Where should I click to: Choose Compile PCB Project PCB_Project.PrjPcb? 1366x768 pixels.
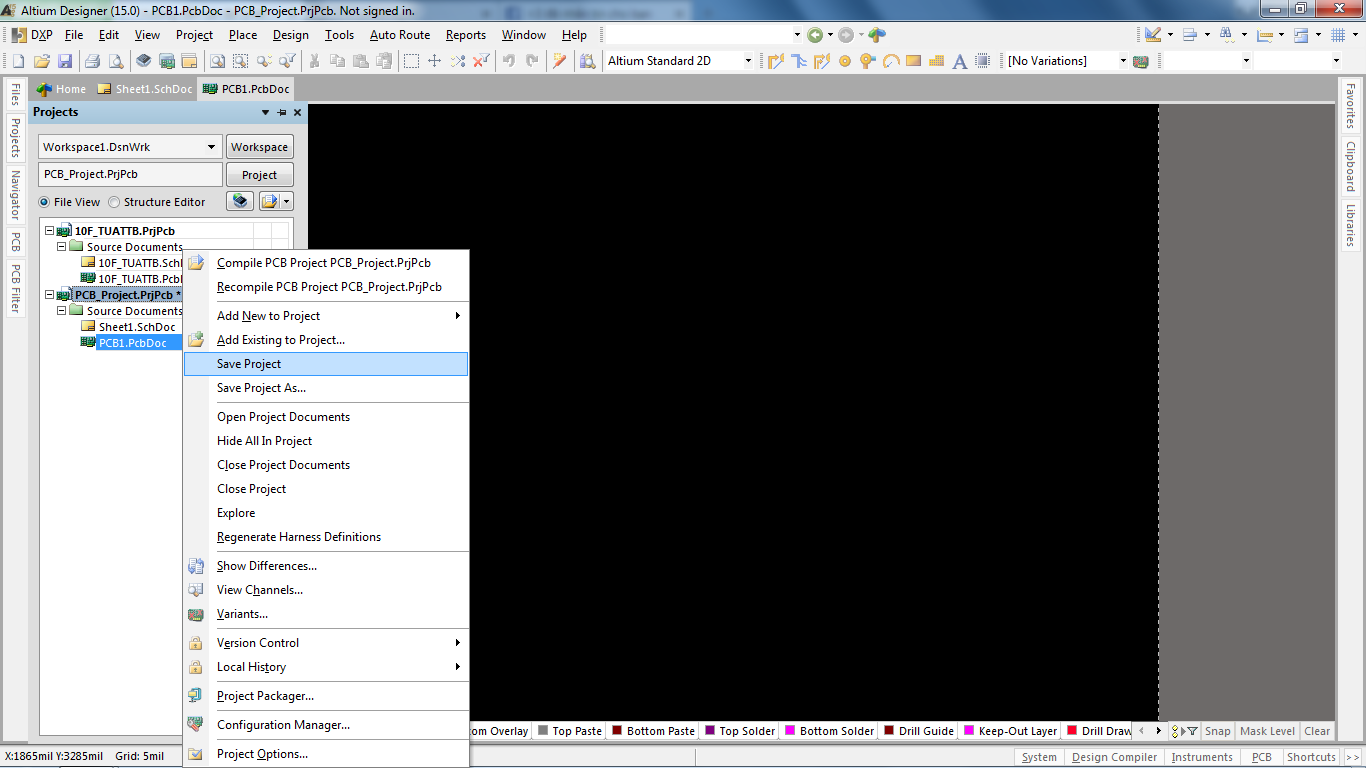point(326,263)
